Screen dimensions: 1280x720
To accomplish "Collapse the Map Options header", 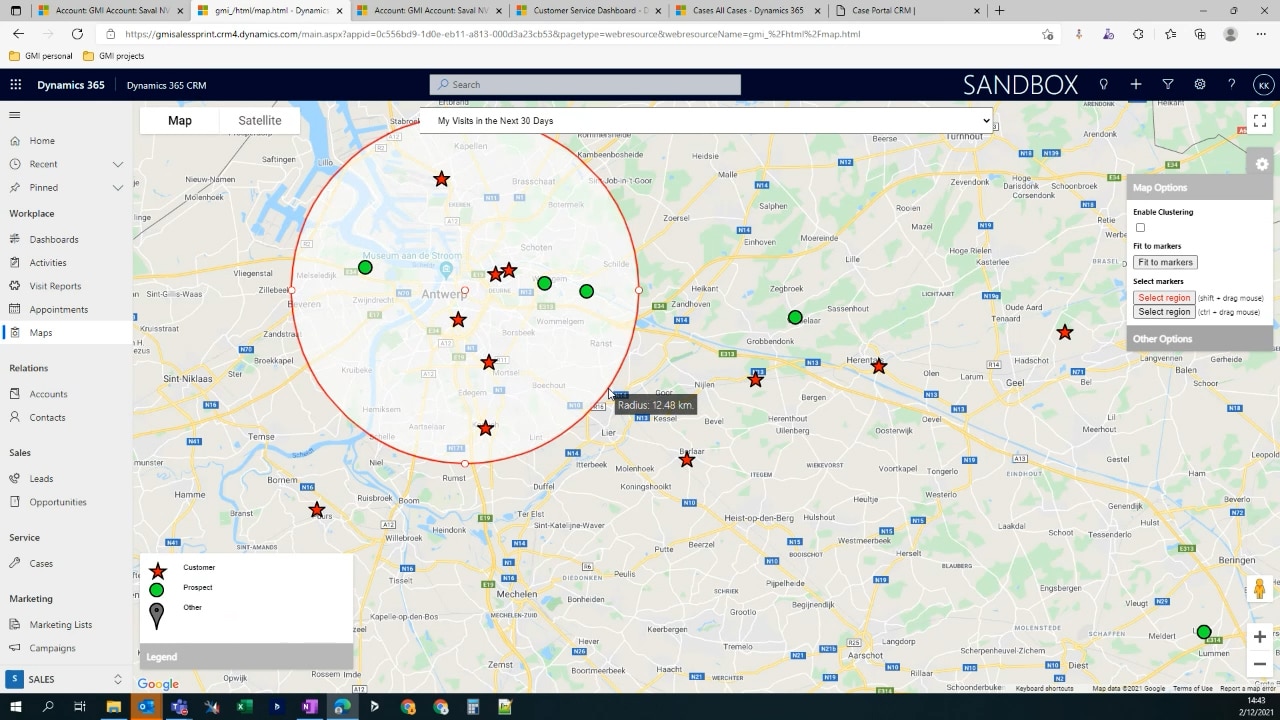I will click(1200, 188).
